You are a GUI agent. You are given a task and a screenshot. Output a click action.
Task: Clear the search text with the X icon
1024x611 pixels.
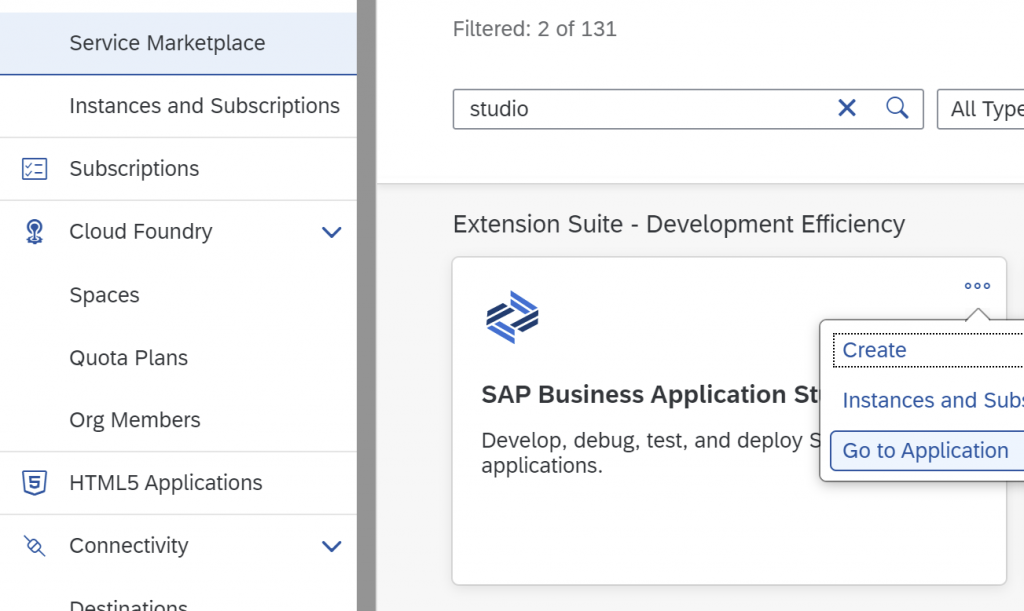coord(847,108)
